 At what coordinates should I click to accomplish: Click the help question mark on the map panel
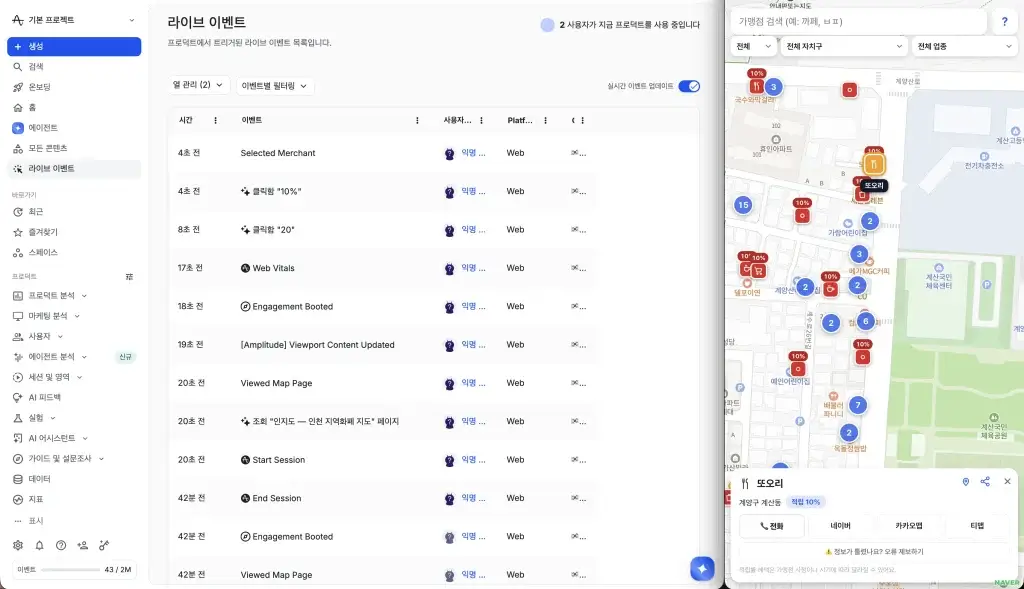(x=1004, y=22)
